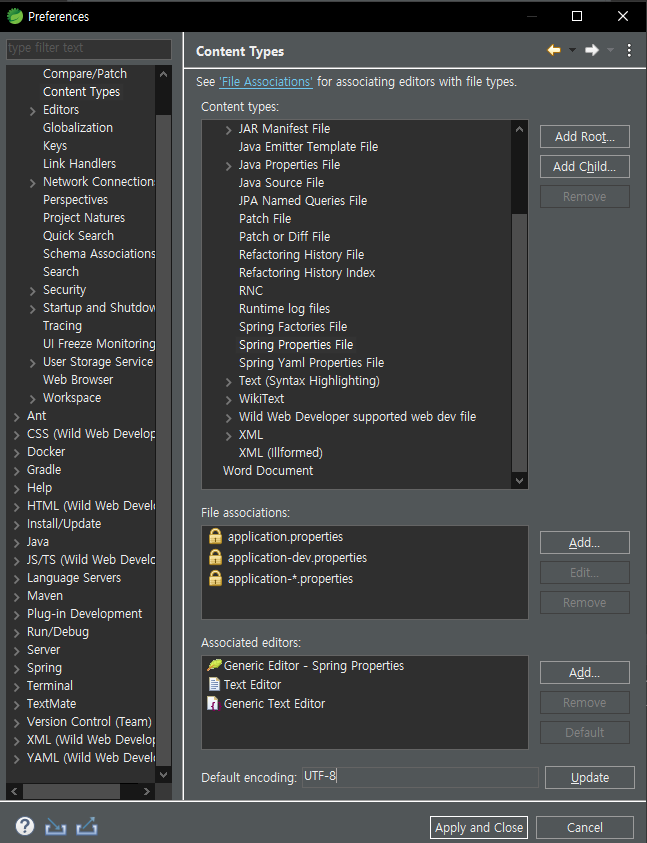Click the Generic Text Editor icon

(x=214, y=703)
